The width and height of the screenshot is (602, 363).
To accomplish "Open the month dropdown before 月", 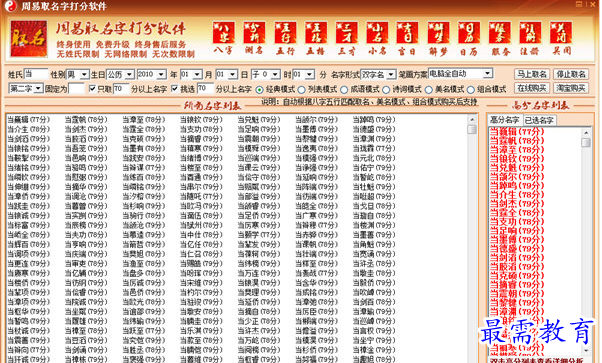I will [x=191, y=74].
